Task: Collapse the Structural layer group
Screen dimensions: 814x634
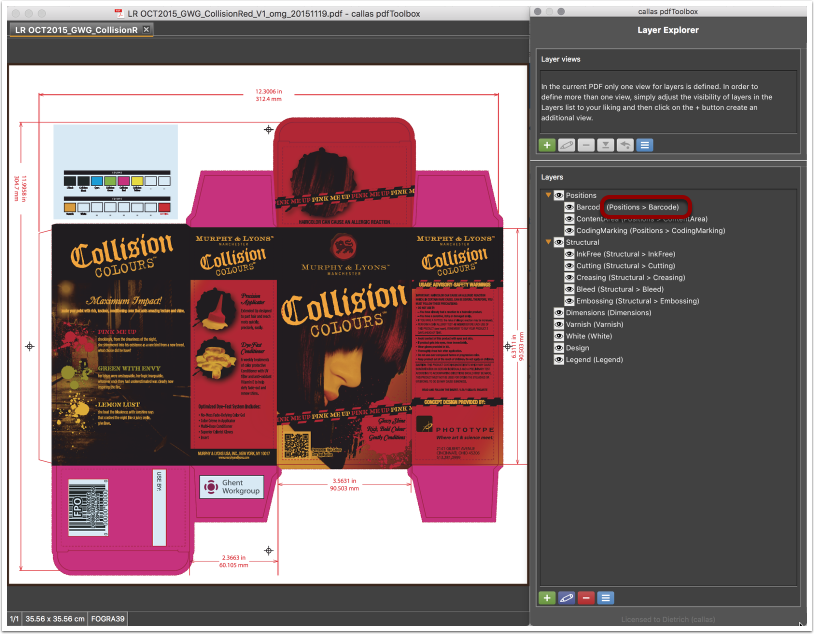Action: [x=548, y=242]
